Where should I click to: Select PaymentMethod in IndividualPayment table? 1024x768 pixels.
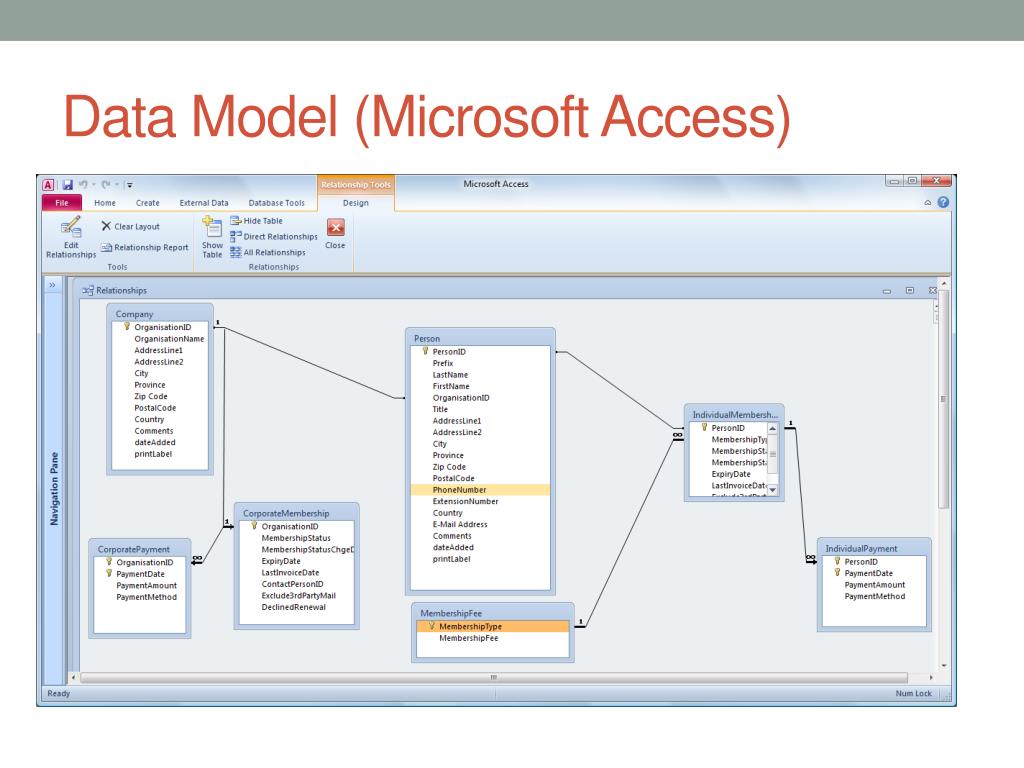tap(874, 596)
